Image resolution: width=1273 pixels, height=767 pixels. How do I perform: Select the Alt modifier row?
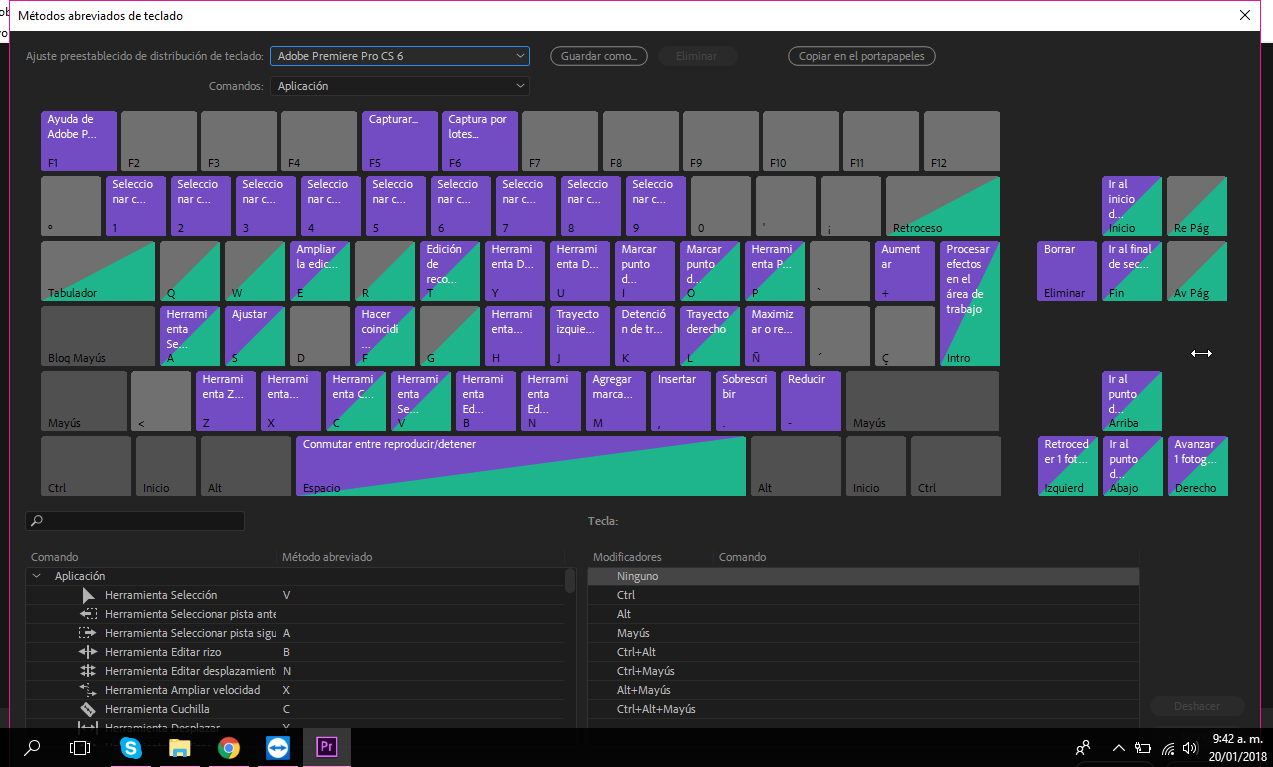(863, 614)
